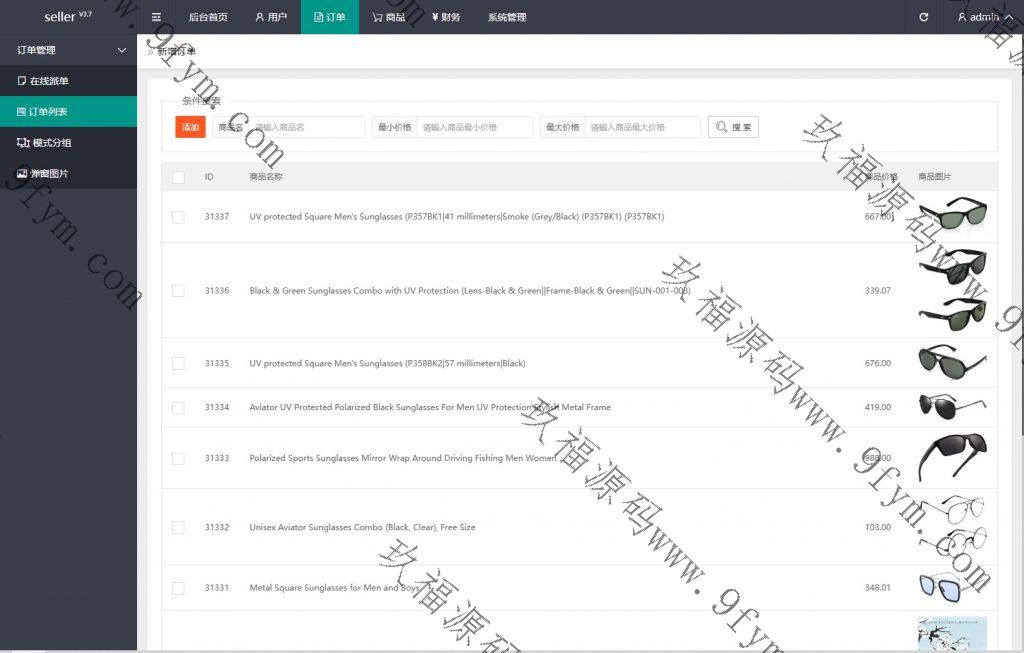
Task: Go to the 后台首页 tab
Action: pyautogui.click(x=208, y=17)
